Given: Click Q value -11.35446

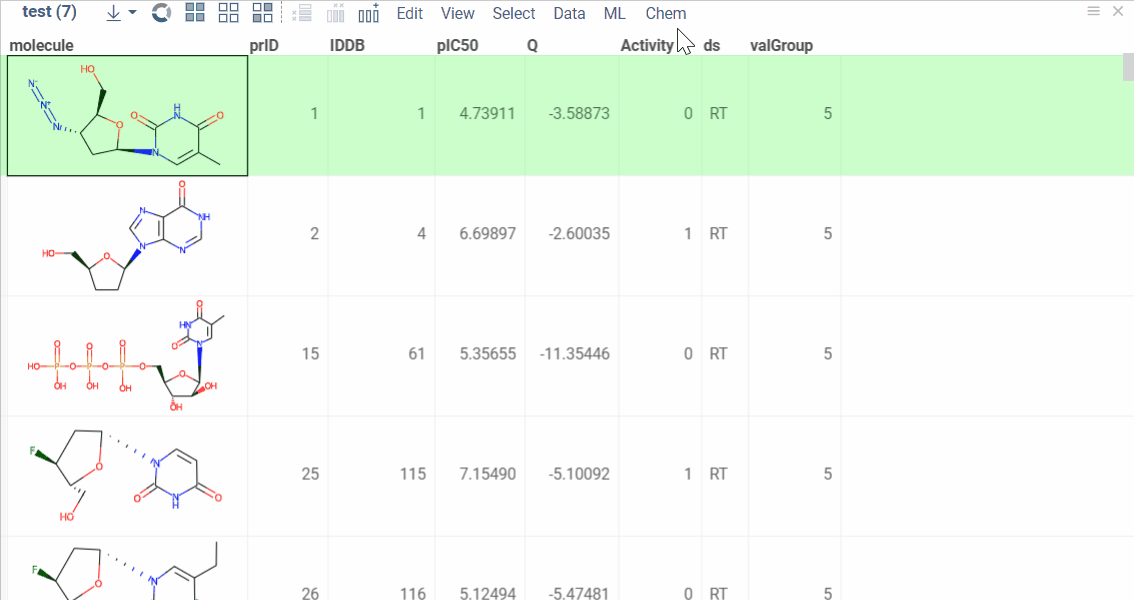Looking at the screenshot, I should point(575,353).
